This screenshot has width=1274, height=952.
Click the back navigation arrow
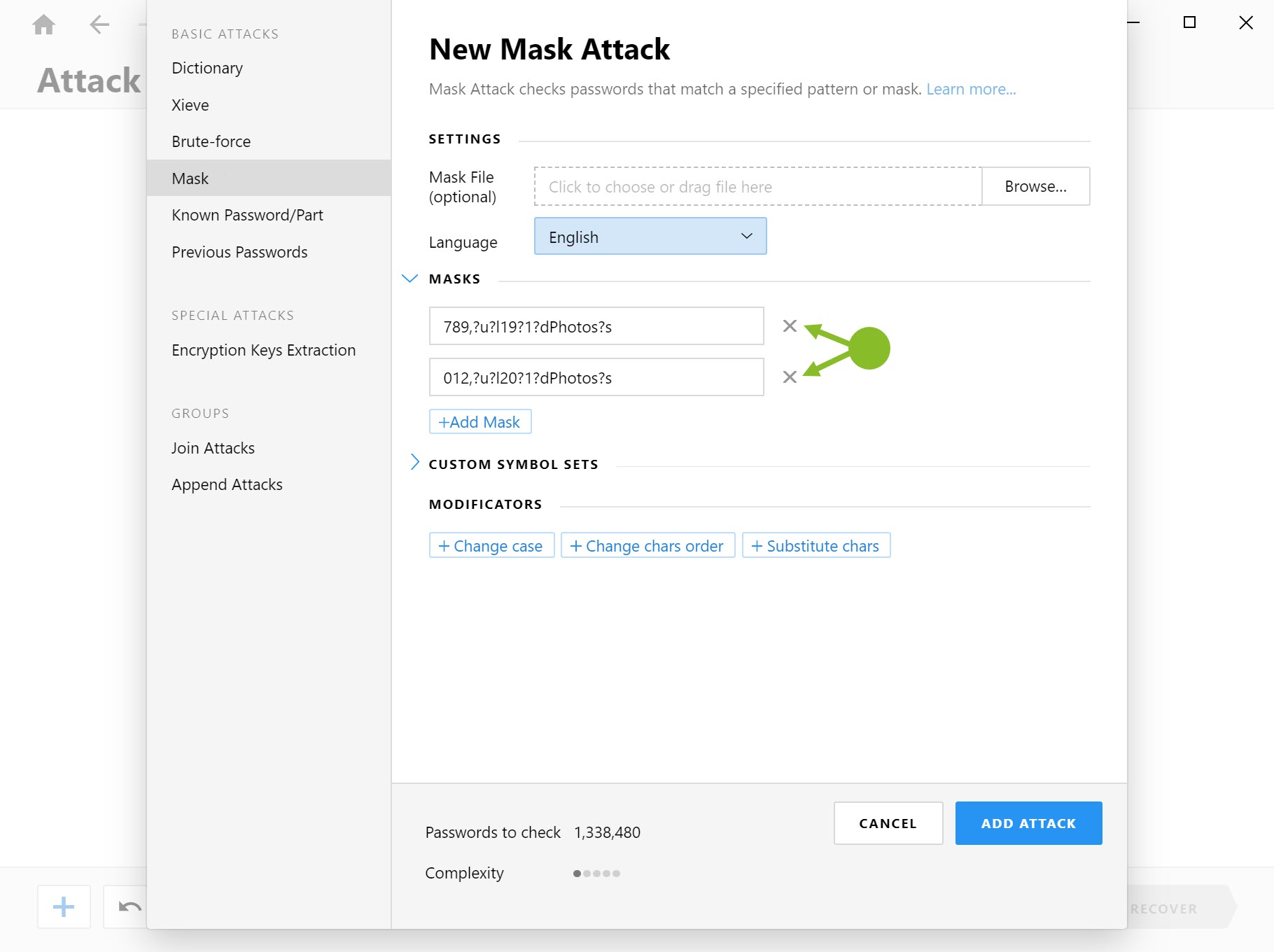click(99, 23)
